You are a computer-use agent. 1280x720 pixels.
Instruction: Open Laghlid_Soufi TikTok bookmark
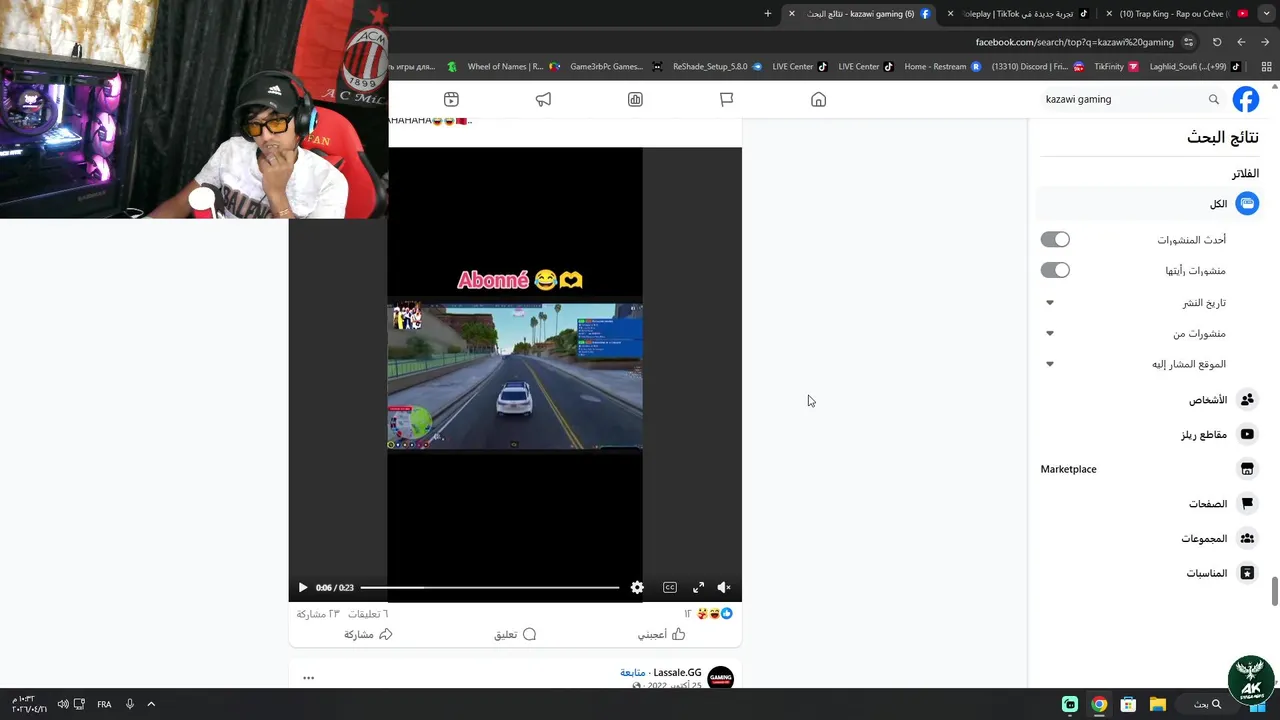click(x=1194, y=67)
